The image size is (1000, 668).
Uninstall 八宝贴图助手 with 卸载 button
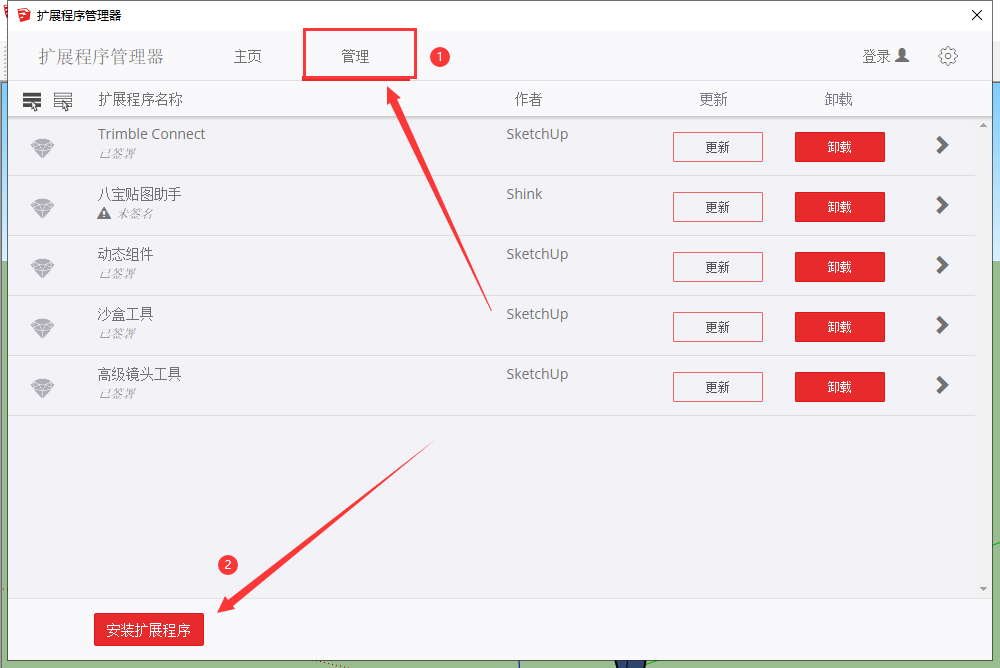point(839,207)
